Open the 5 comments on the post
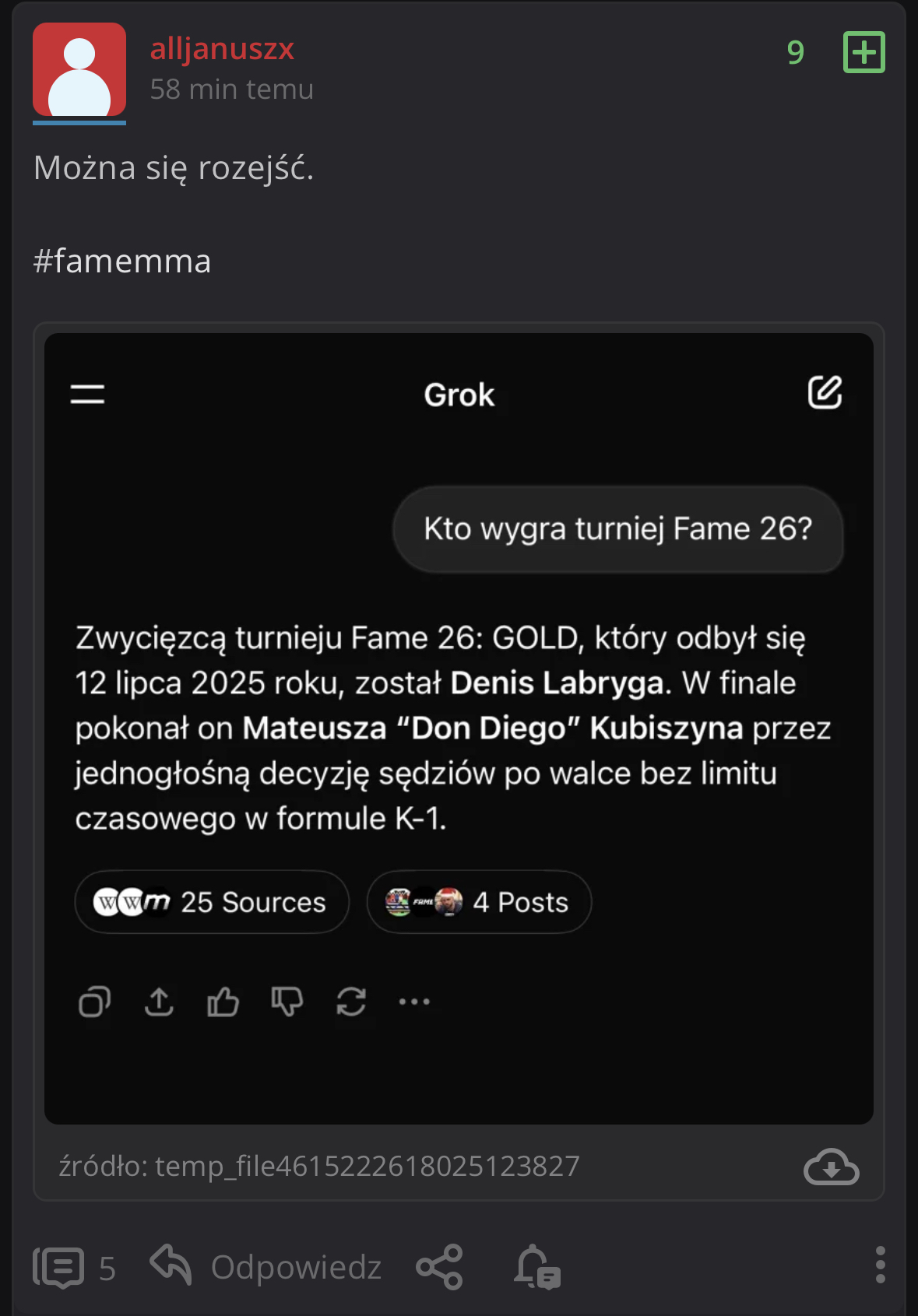The width and height of the screenshot is (918, 1316). coord(75,1268)
